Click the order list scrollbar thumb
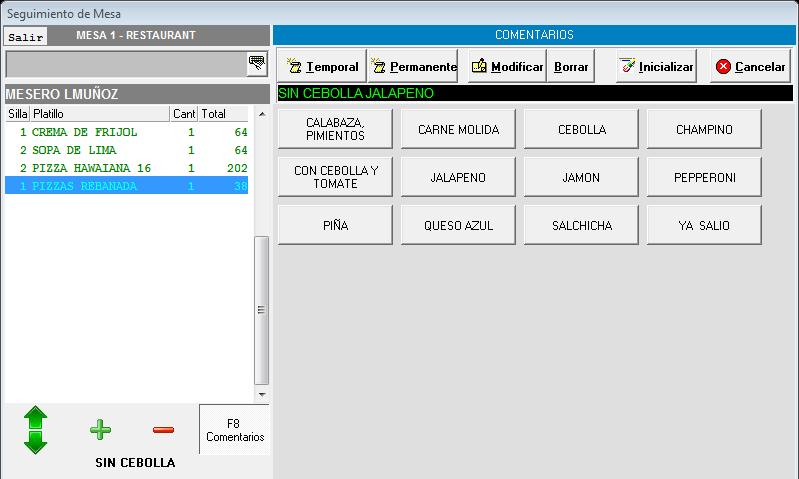This screenshot has height=479, width=799. [261, 310]
